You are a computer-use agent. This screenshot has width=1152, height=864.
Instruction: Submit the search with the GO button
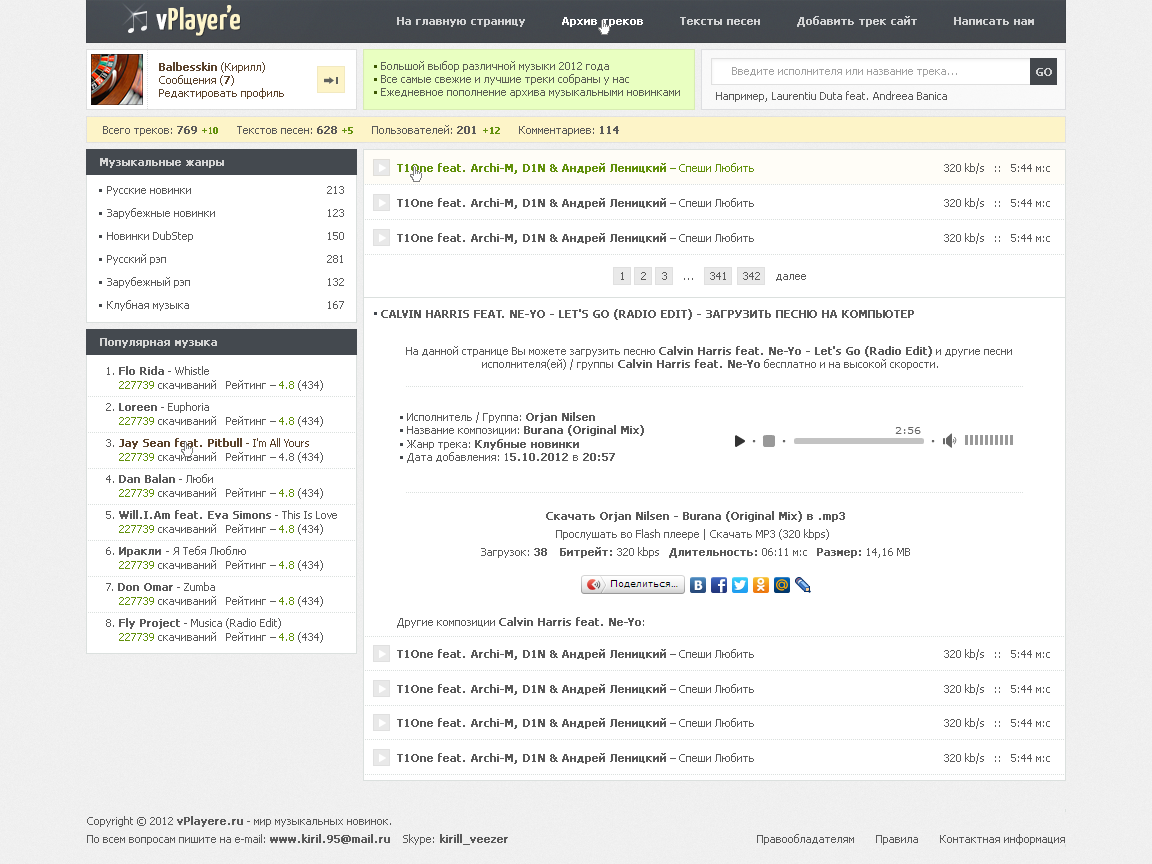click(1043, 72)
